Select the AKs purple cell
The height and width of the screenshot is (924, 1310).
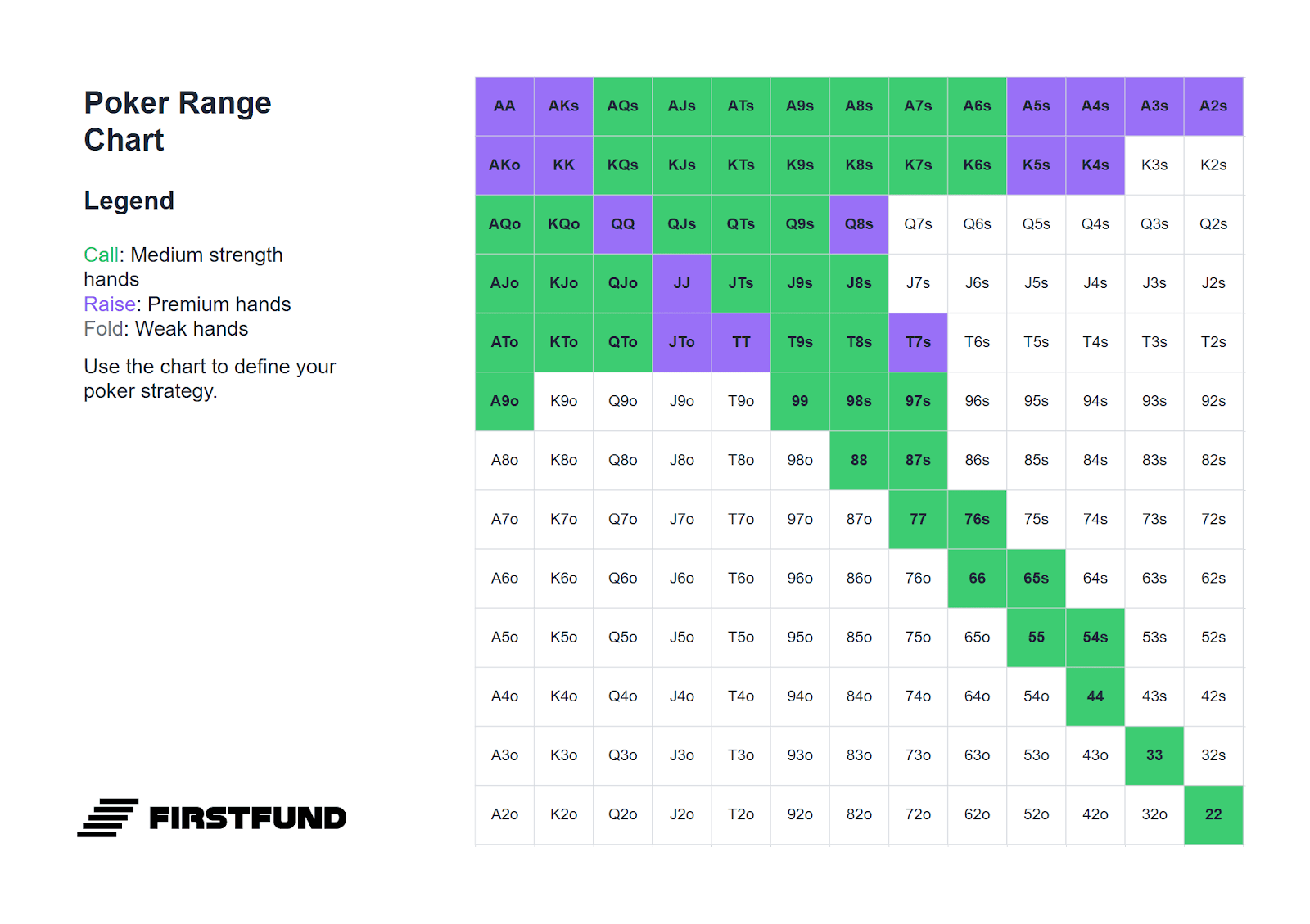pos(563,106)
